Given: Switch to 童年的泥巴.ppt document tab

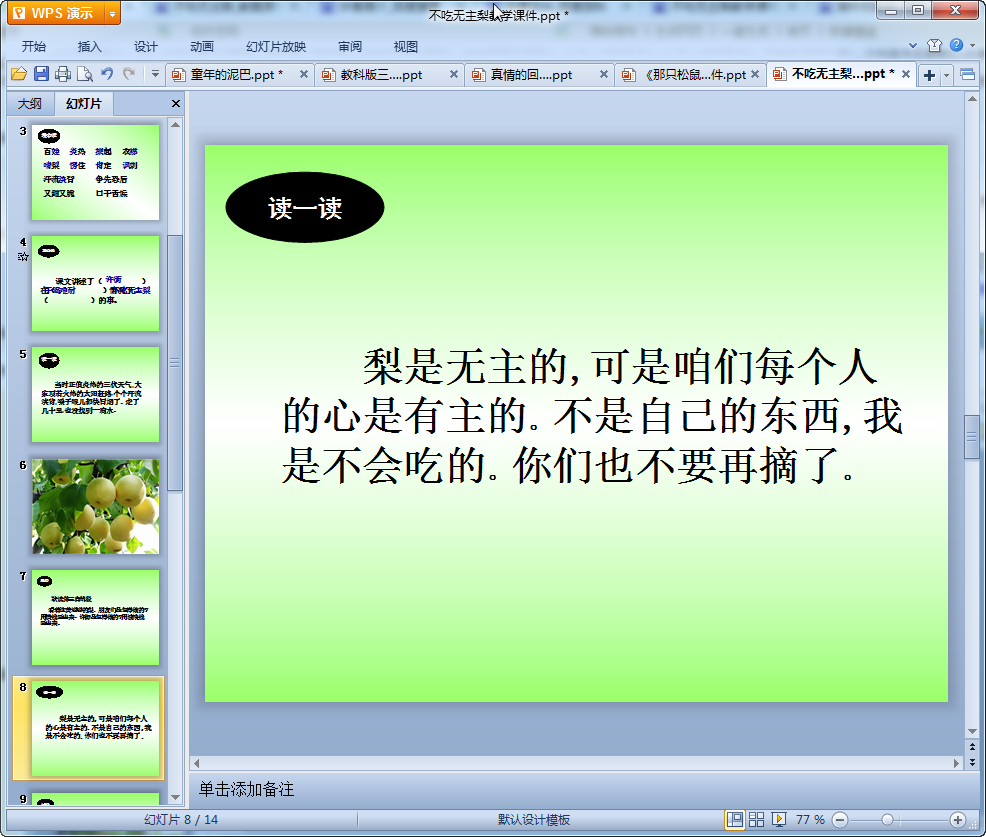Looking at the screenshot, I should [x=236, y=75].
